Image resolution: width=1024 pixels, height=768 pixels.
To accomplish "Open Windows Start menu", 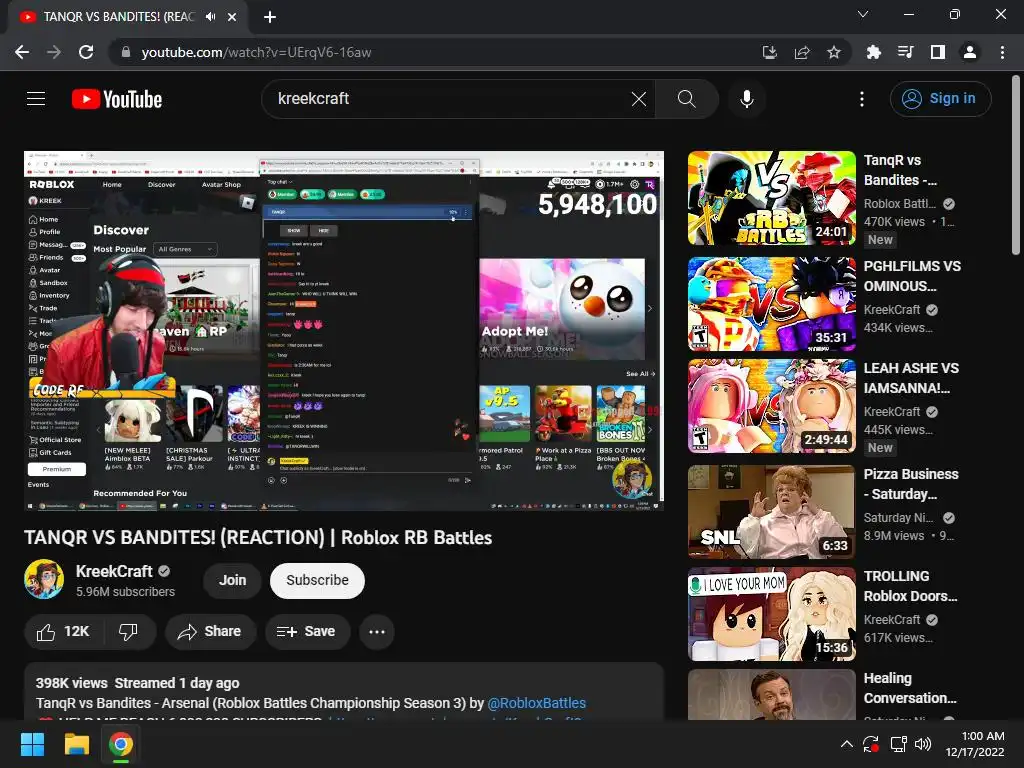I will (32, 744).
